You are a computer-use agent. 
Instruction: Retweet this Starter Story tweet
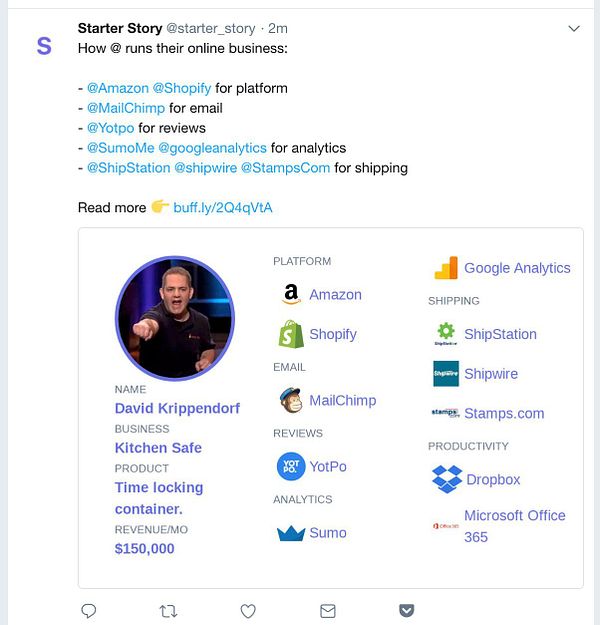point(168,610)
